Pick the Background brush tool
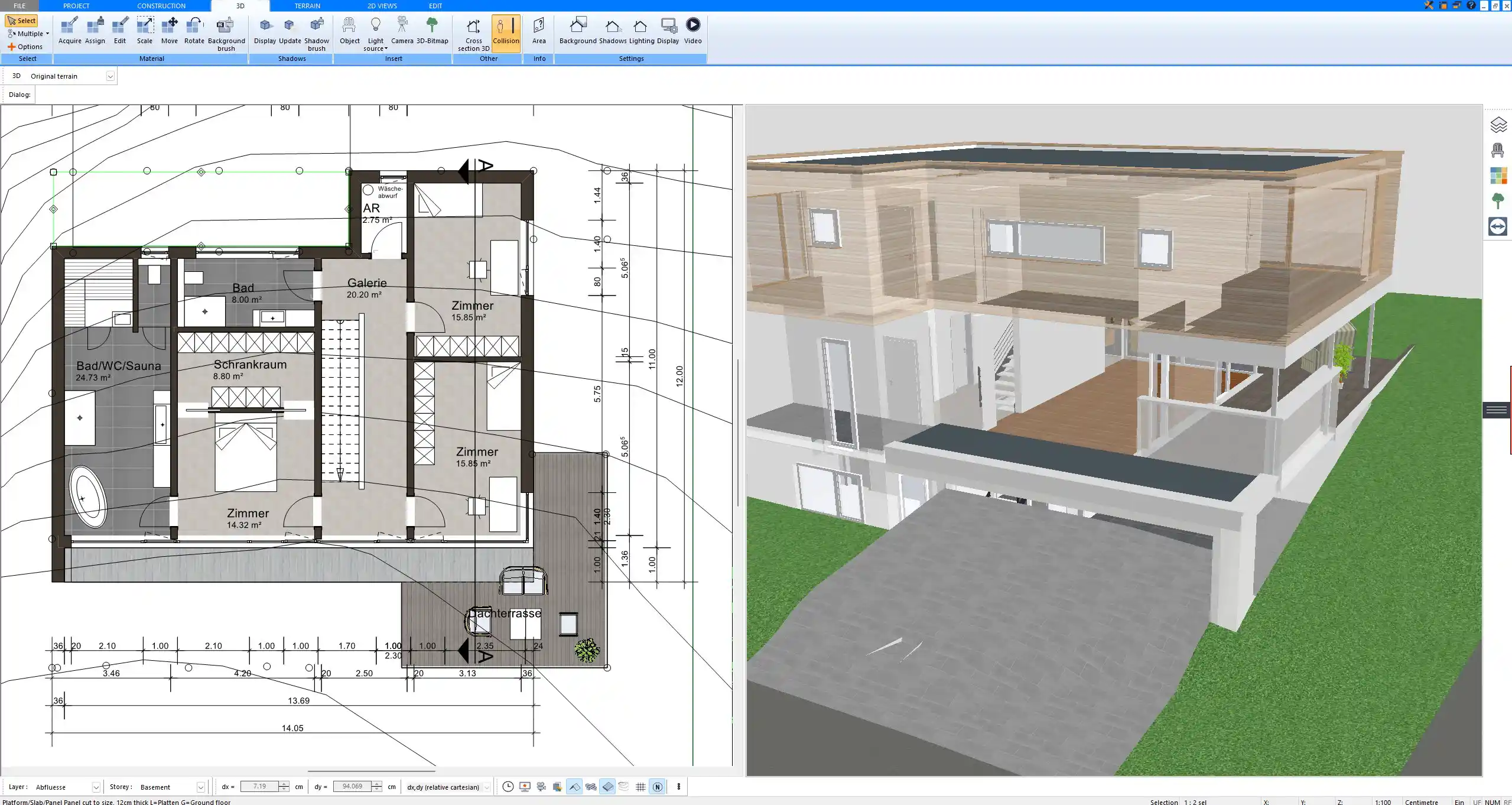Viewport: 1512px width, 805px height. pos(226,34)
